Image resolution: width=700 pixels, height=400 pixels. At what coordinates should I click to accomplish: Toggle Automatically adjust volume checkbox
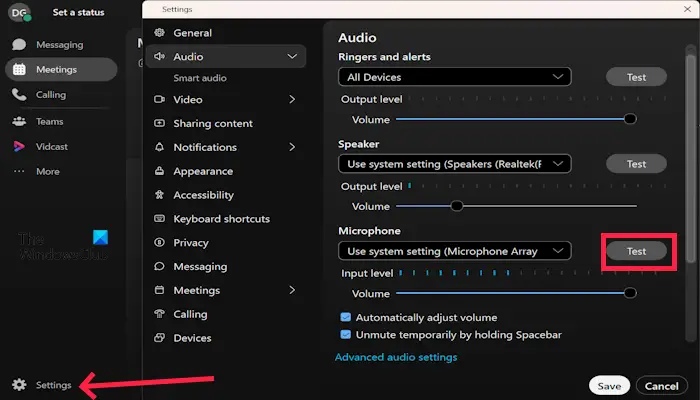coord(346,317)
